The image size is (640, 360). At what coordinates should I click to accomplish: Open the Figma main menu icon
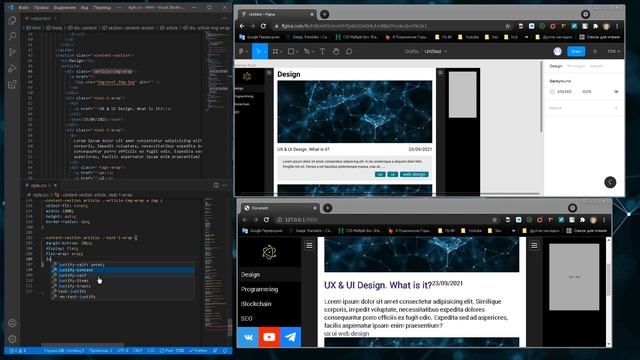(x=242, y=51)
